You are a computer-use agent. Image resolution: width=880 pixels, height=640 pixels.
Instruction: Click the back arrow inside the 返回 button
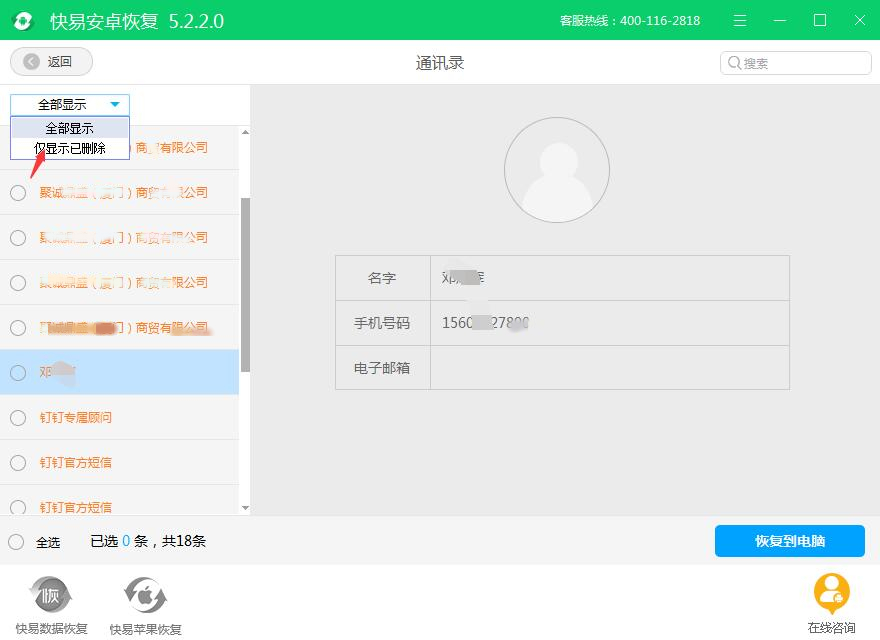31,61
